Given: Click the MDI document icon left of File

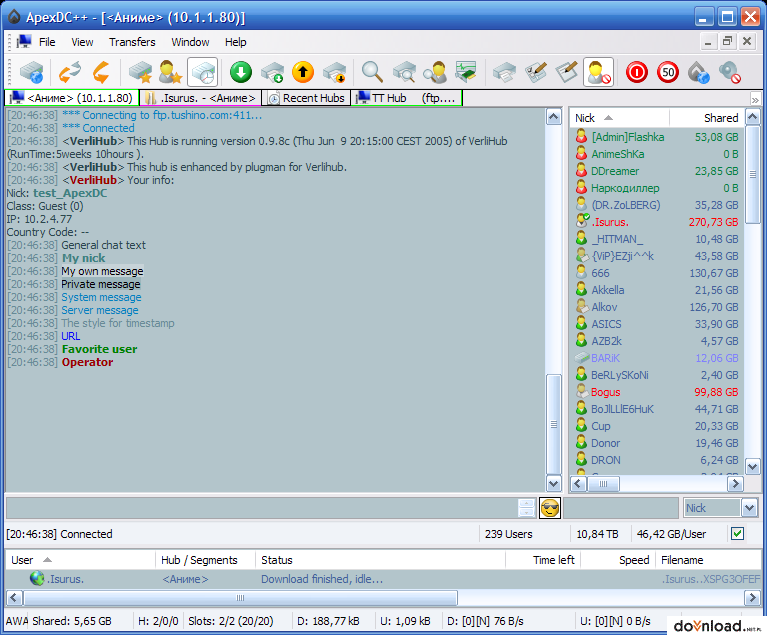Looking at the screenshot, I should click(x=23, y=42).
